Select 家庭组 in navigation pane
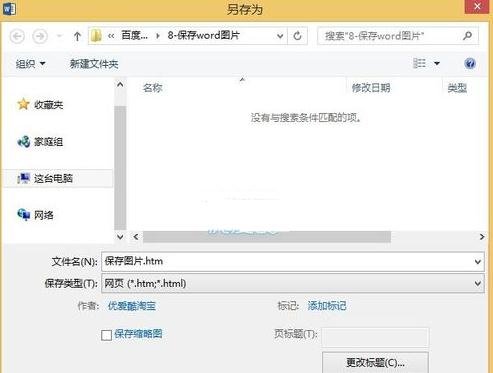Screen dimensions: 493x373 point(48,142)
